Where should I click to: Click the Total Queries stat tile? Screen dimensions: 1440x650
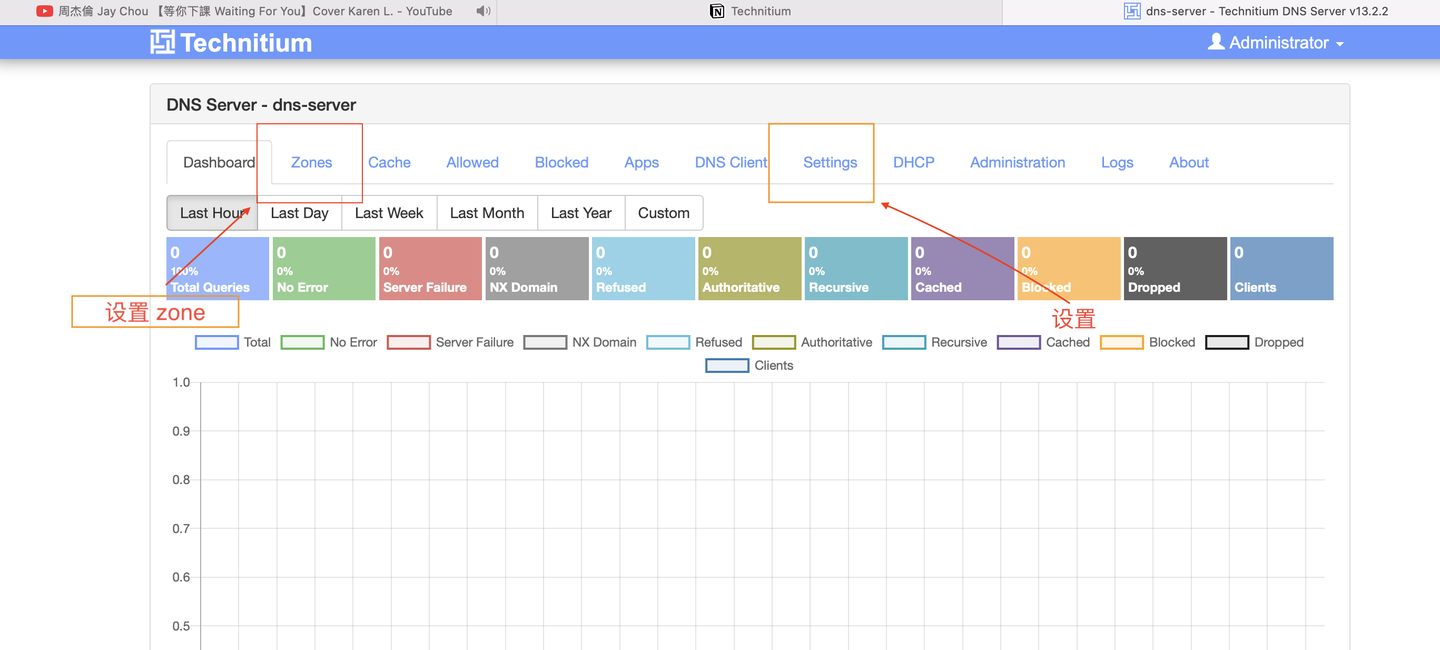(x=218, y=268)
